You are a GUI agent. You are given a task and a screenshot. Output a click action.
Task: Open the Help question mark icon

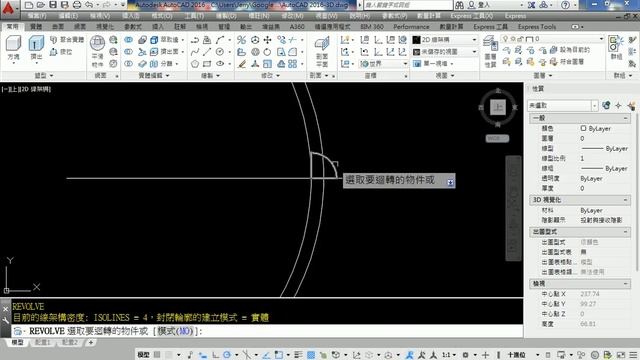coord(565,5)
